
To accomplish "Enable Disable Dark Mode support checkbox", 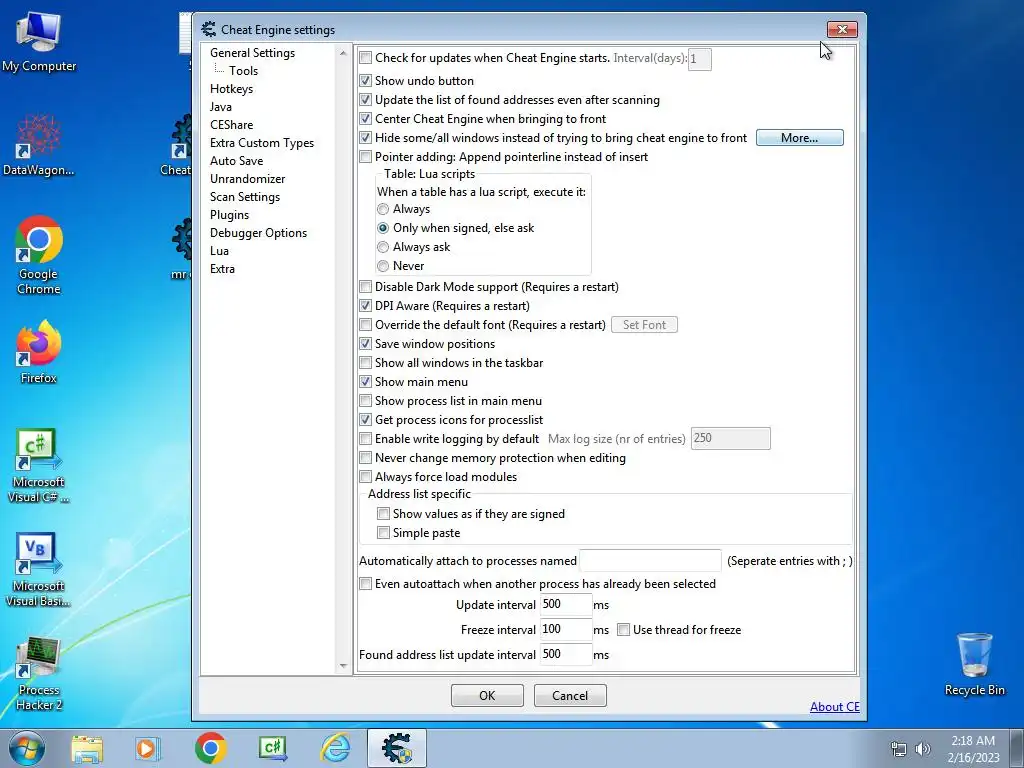I will pyautogui.click(x=366, y=287).
